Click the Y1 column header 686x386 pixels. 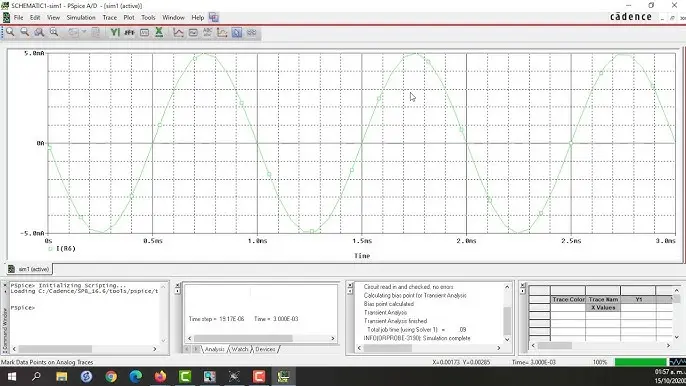pos(639,299)
